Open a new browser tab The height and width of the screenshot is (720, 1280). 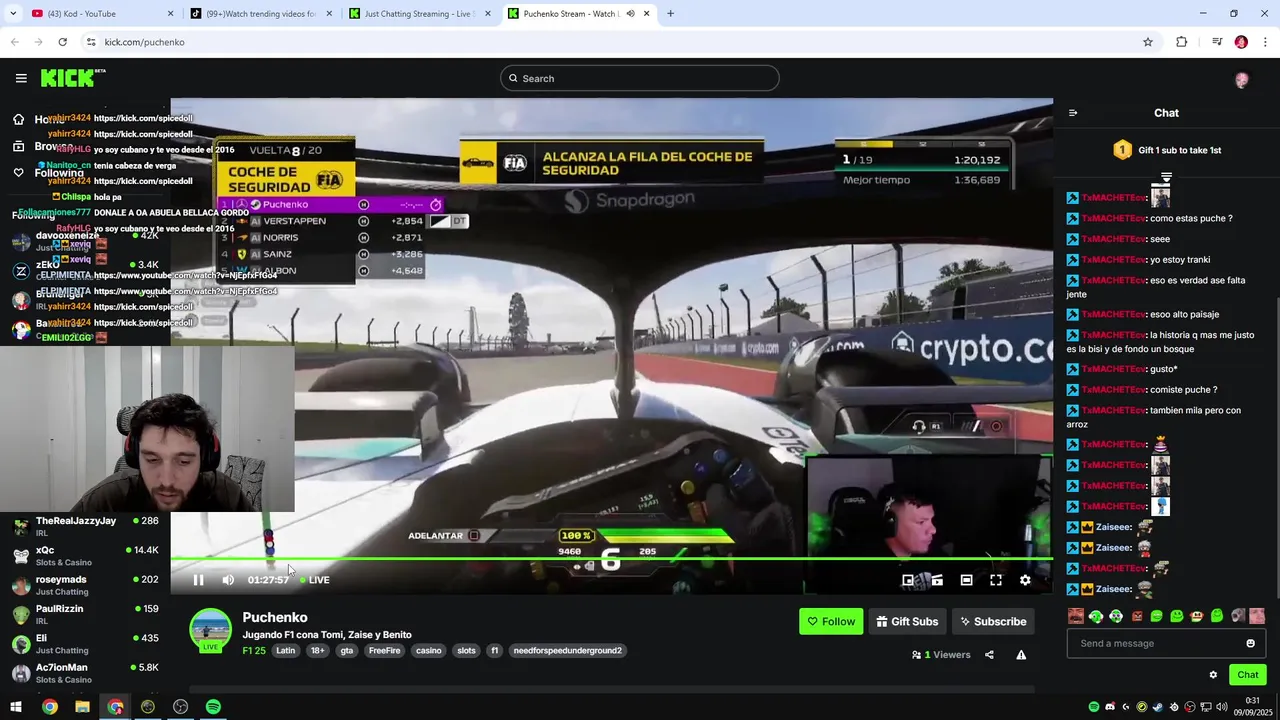[x=670, y=14]
